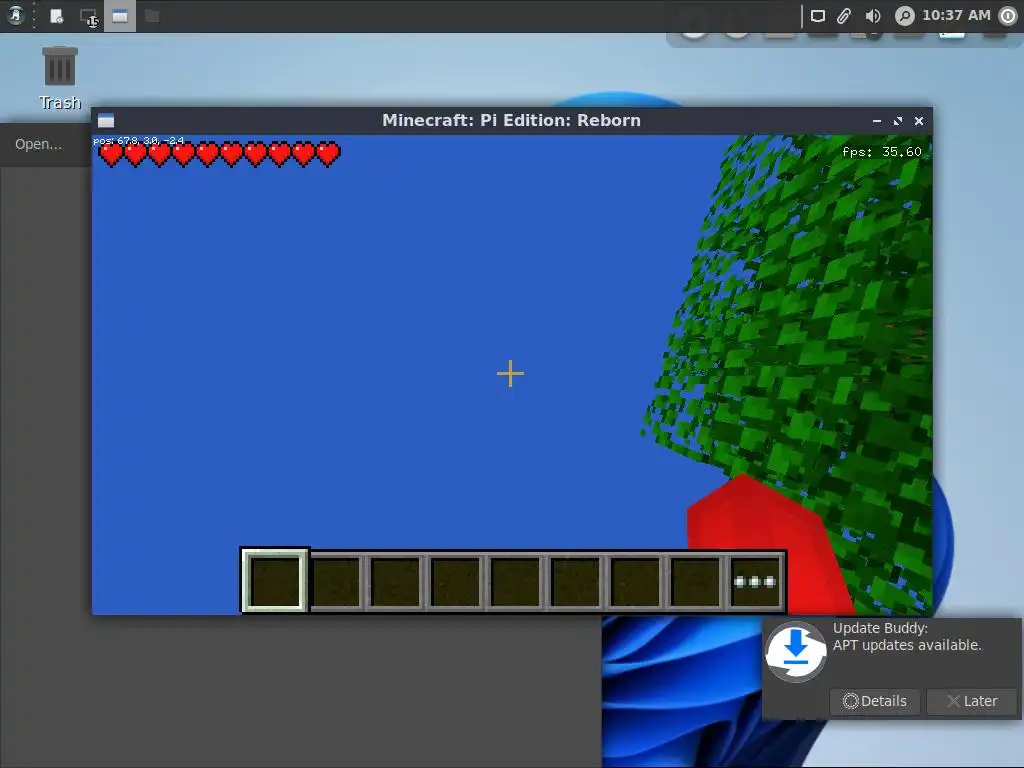Select the seventh hotbar slot
Image resolution: width=1024 pixels, height=768 pixels.
pyautogui.click(x=635, y=581)
